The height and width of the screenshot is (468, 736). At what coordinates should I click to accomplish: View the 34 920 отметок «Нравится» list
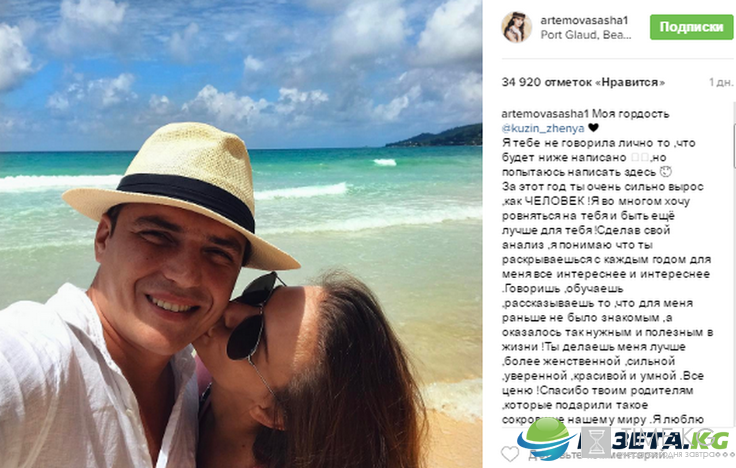click(x=583, y=82)
